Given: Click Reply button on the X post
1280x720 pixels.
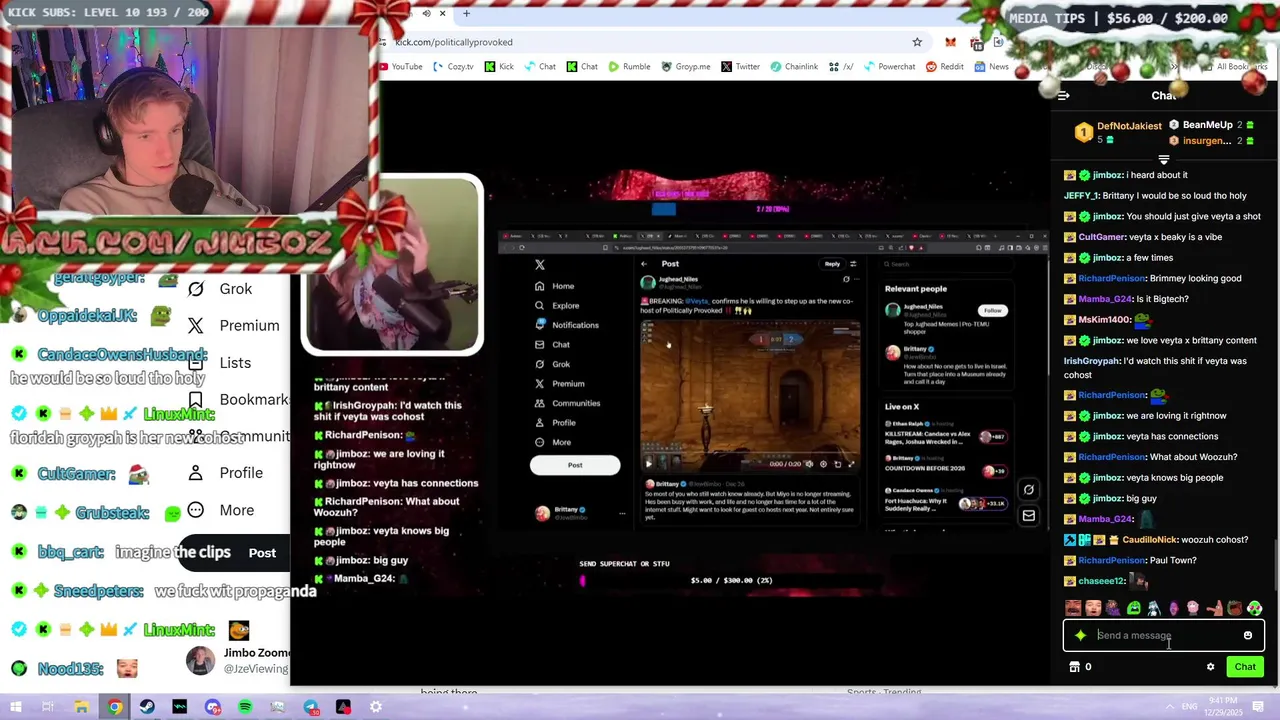Looking at the screenshot, I should click(832, 264).
